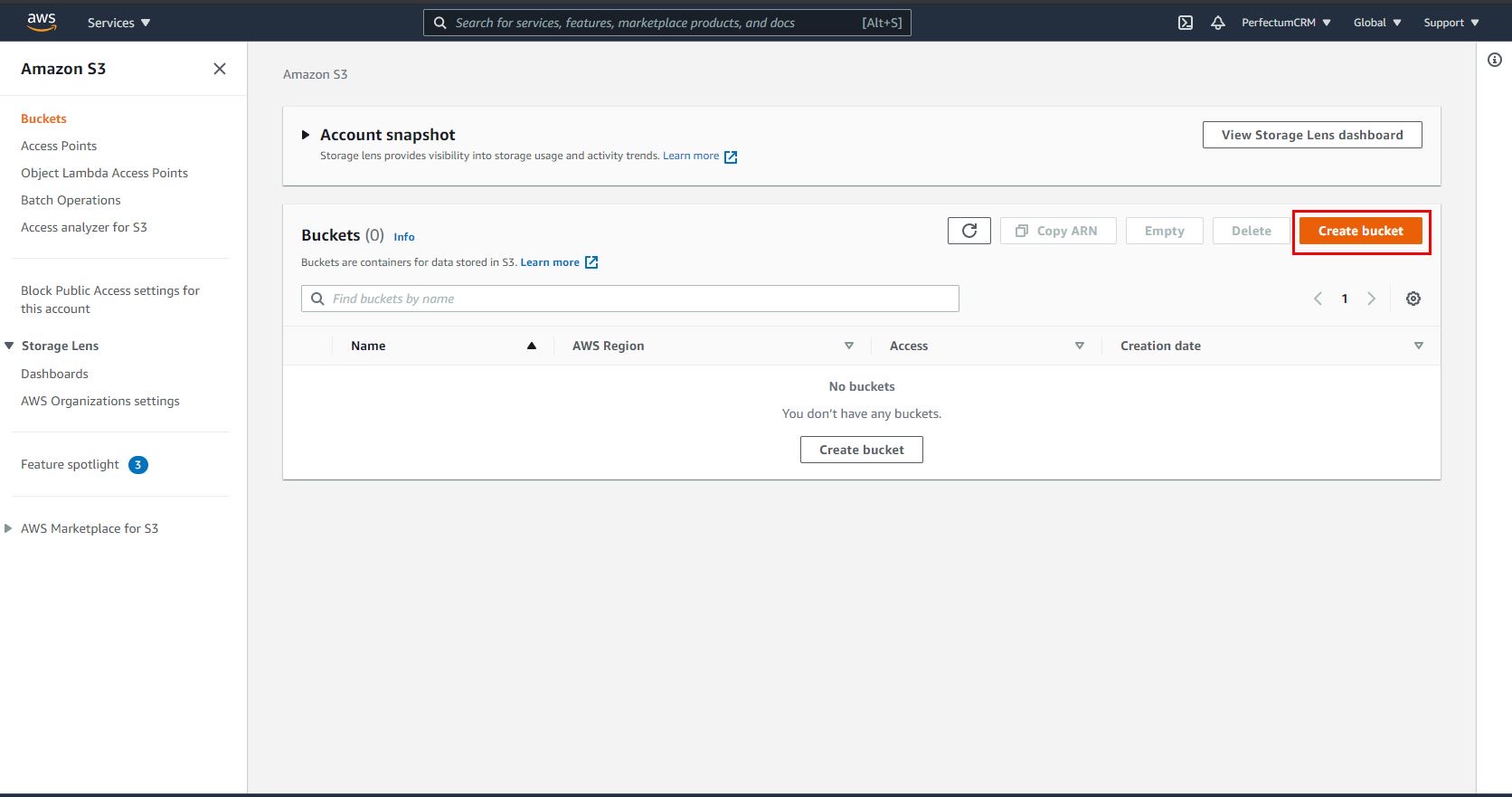Open the Buckets Info link
The image size is (1512, 797).
click(x=404, y=237)
